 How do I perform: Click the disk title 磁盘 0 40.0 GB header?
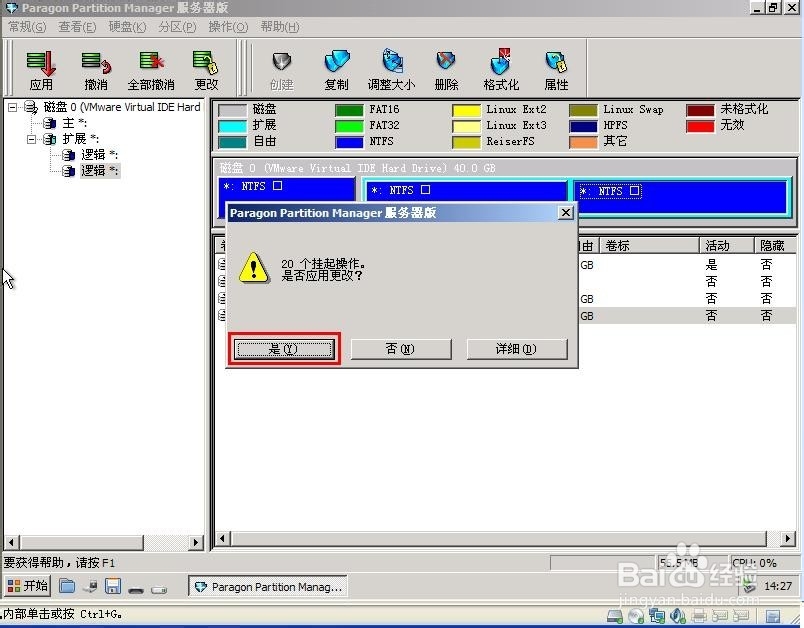click(x=357, y=168)
